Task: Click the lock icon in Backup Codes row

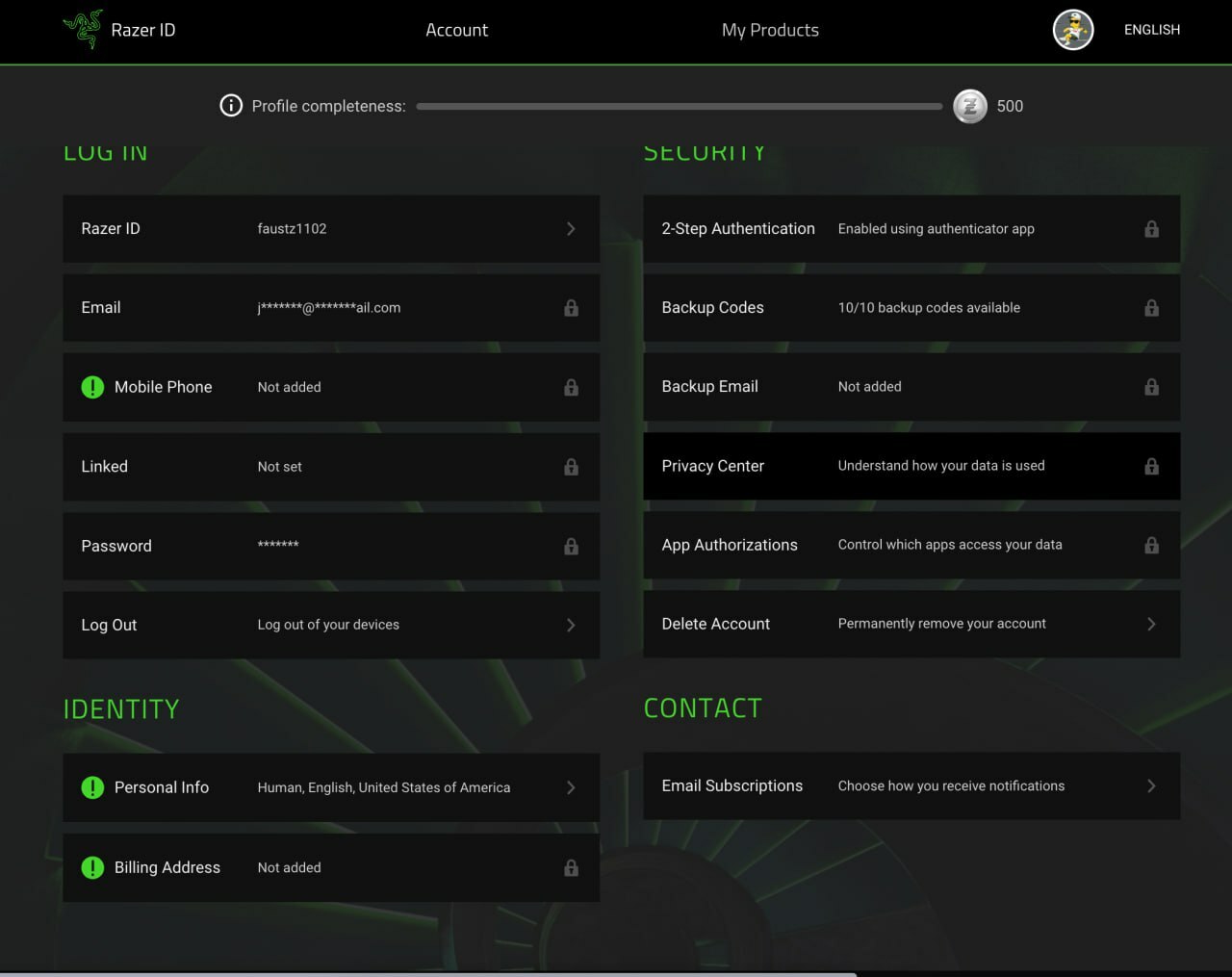Action: click(1151, 308)
